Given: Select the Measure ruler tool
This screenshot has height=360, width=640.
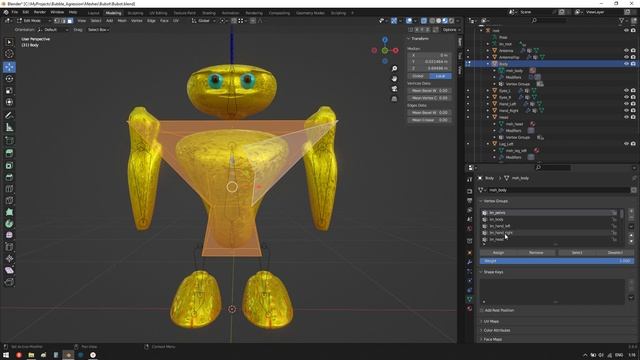Looking at the screenshot, I should tap(9, 127).
